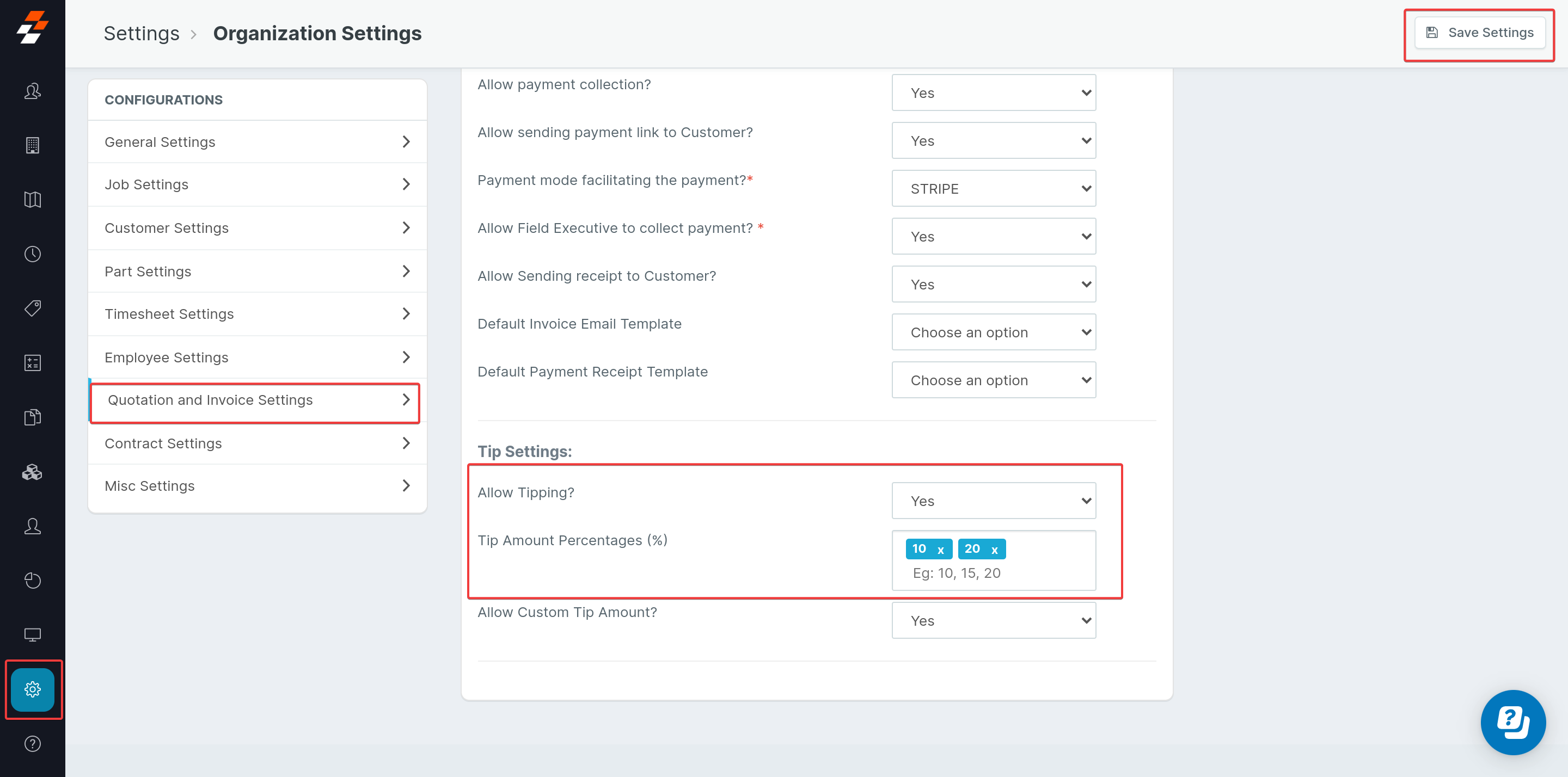This screenshot has width=1568, height=777.
Task: Remove the 20 percent tip tag
Action: click(x=994, y=550)
